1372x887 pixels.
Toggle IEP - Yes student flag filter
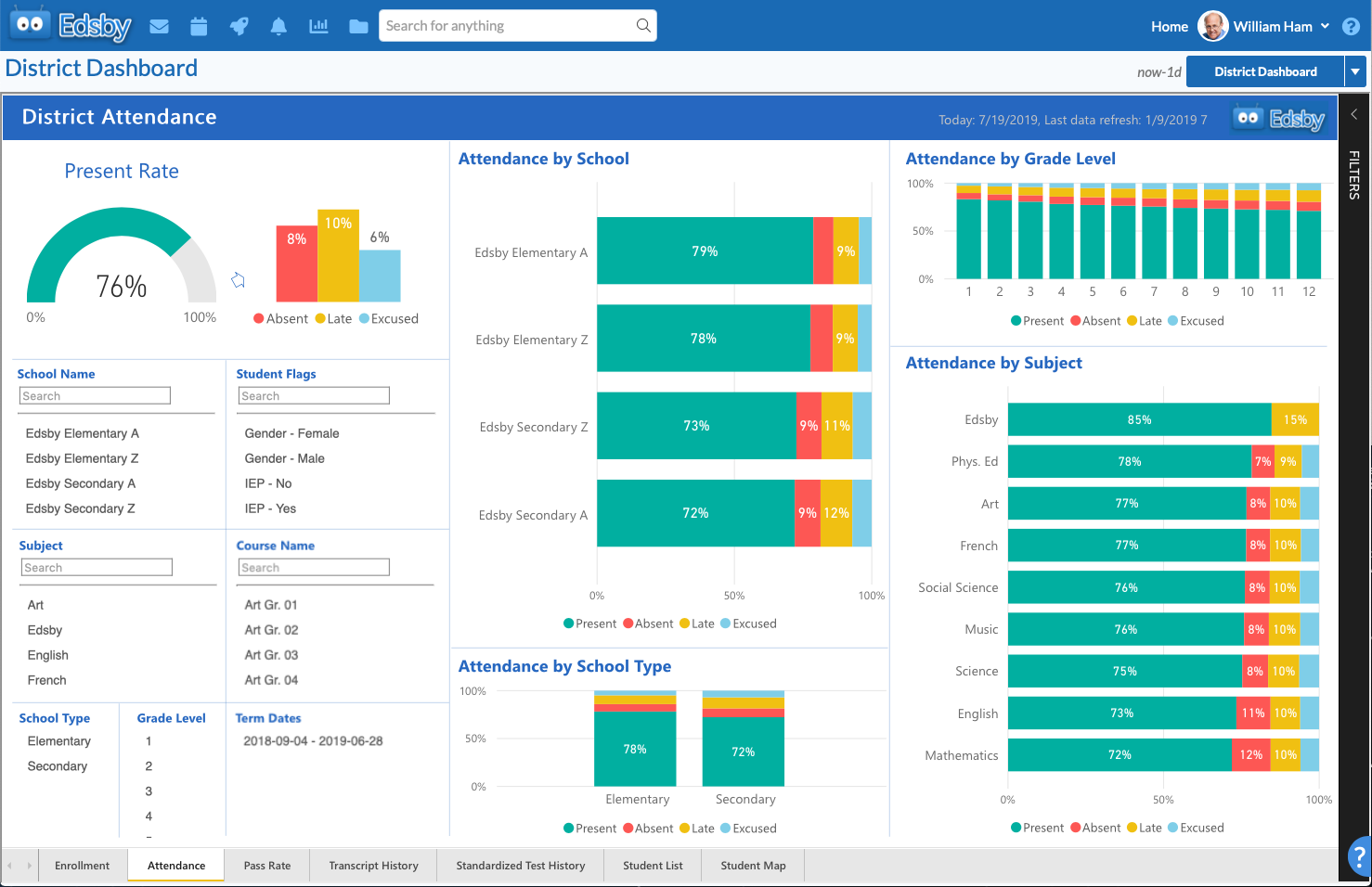click(x=270, y=508)
